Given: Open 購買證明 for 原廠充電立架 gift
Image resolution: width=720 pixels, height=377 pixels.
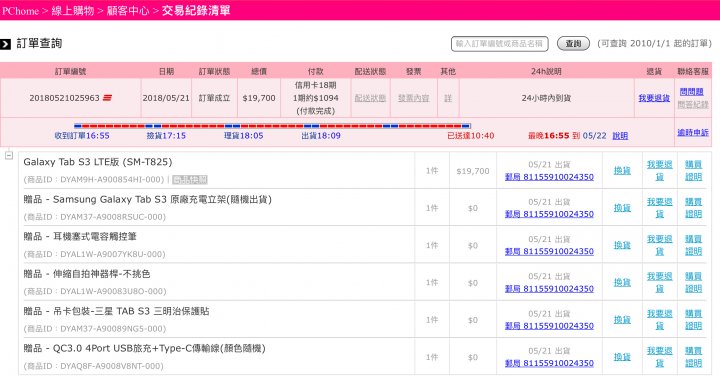Looking at the screenshot, I should 693,208.
